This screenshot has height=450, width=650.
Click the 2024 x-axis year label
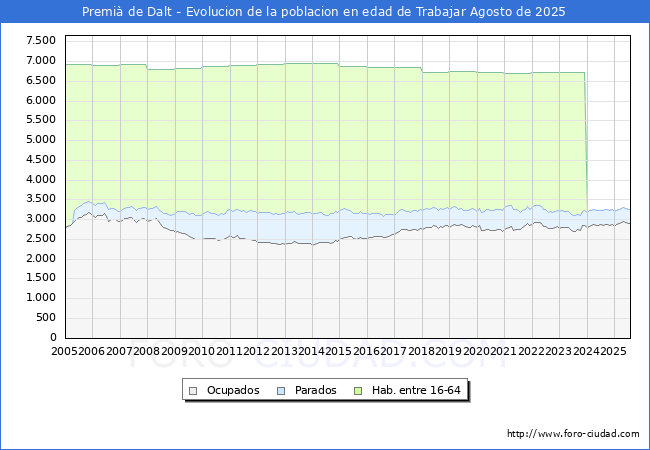pyautogui.click(x=586, y=351)
